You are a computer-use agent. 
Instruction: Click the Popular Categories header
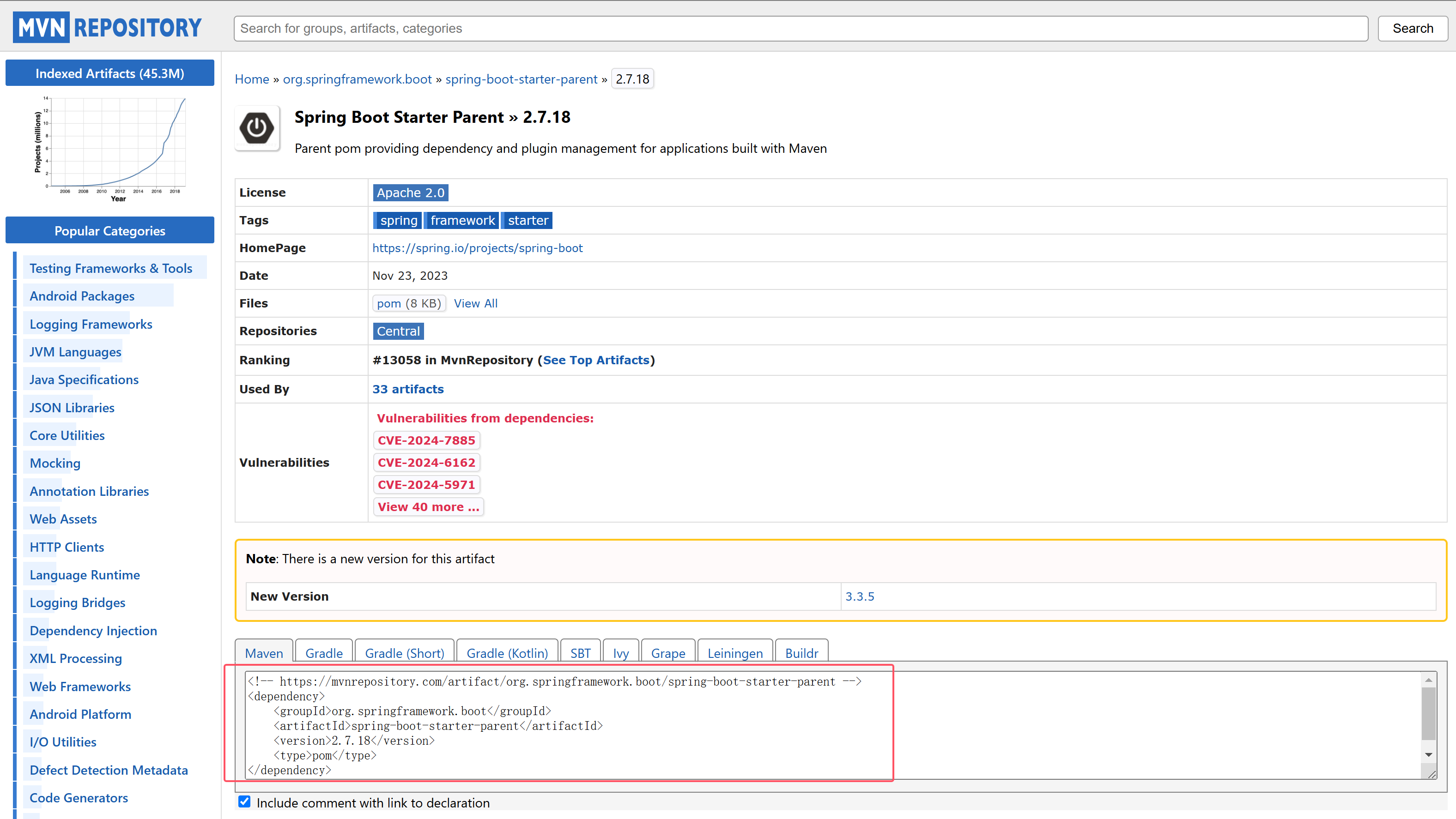(109, 230)
